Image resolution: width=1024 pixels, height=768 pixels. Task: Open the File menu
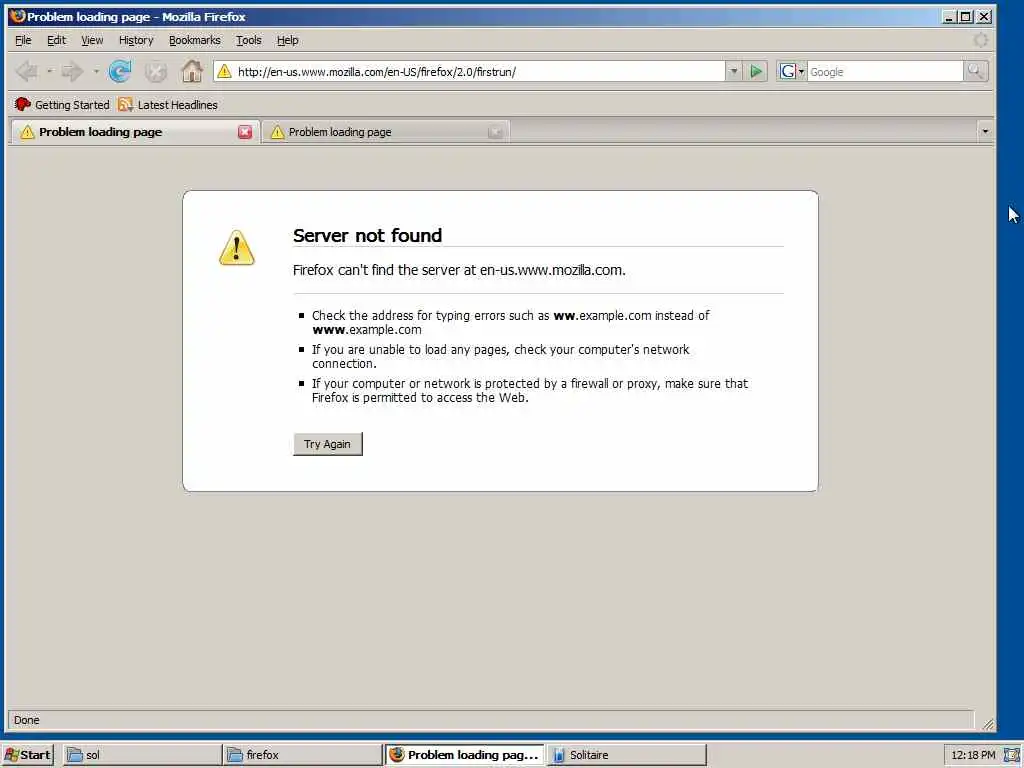click(x=23, y=40)
